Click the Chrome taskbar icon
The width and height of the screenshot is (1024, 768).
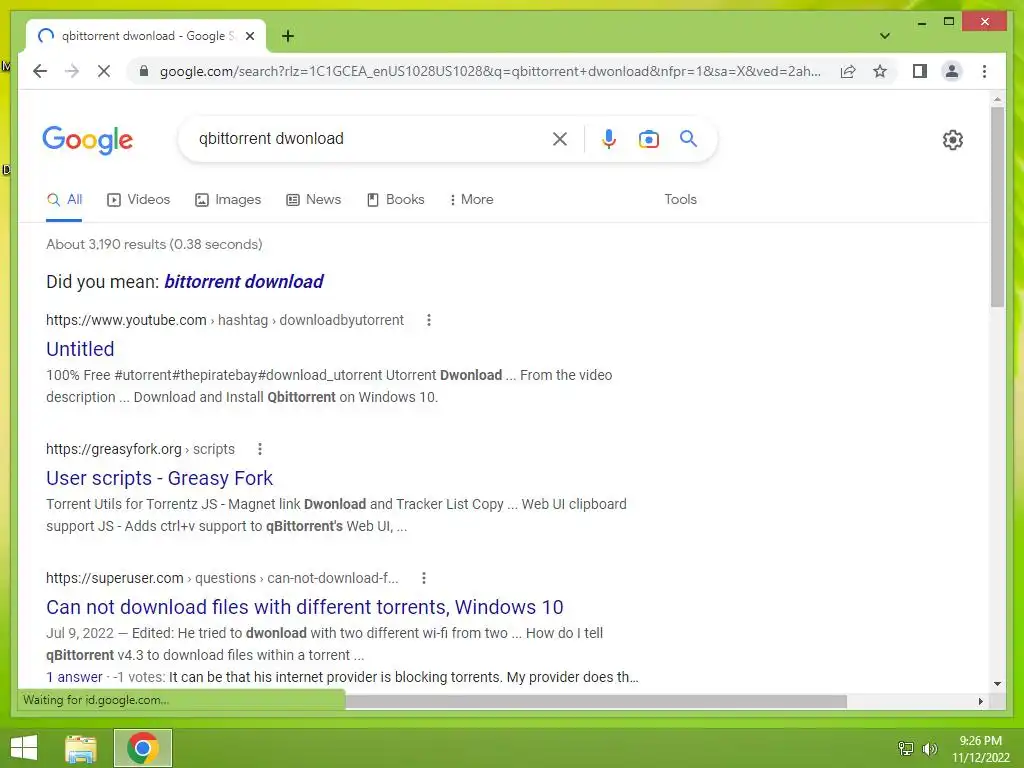pyautogui.click(x=143, y=748)
